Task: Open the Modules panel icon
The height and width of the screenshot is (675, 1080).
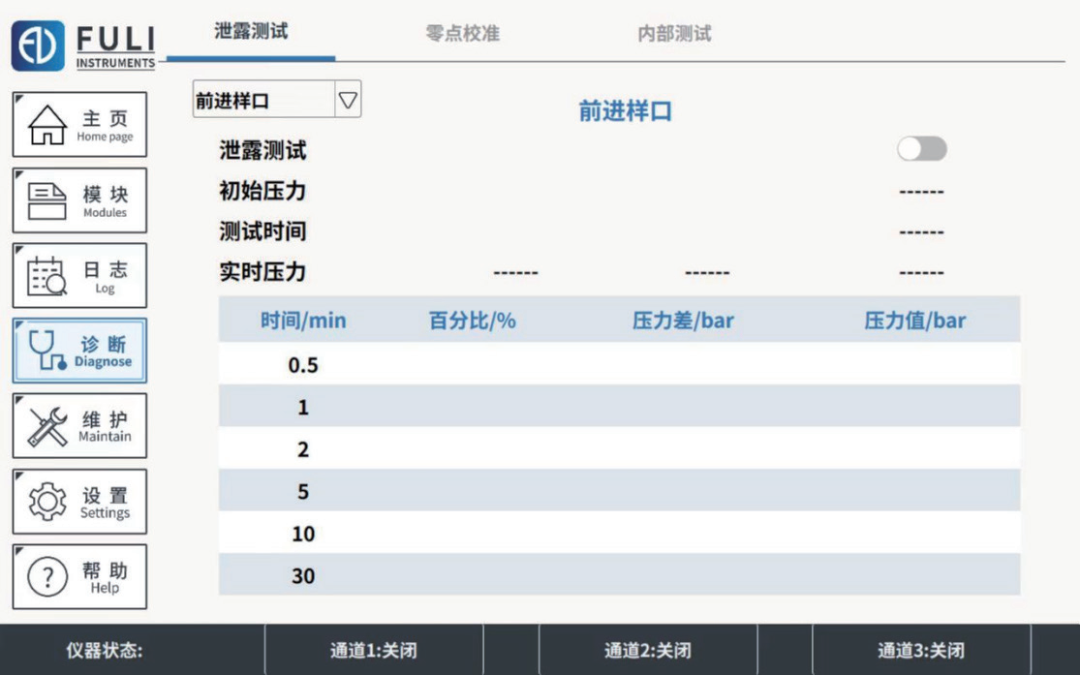Action: pos(48,201)
